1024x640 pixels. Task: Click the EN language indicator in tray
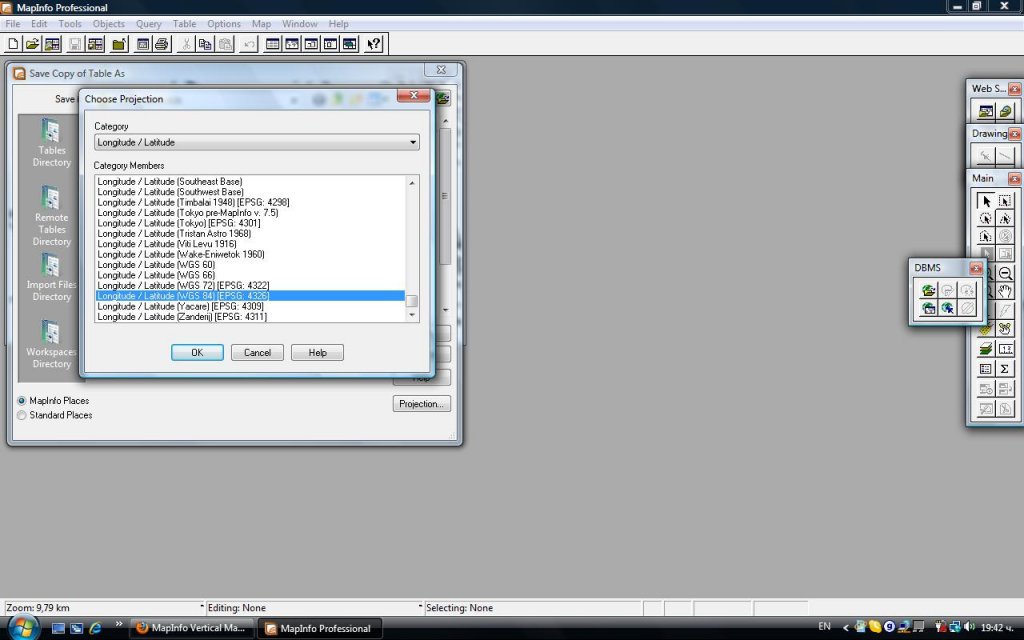pyautogui.click(x=824, y=627)
